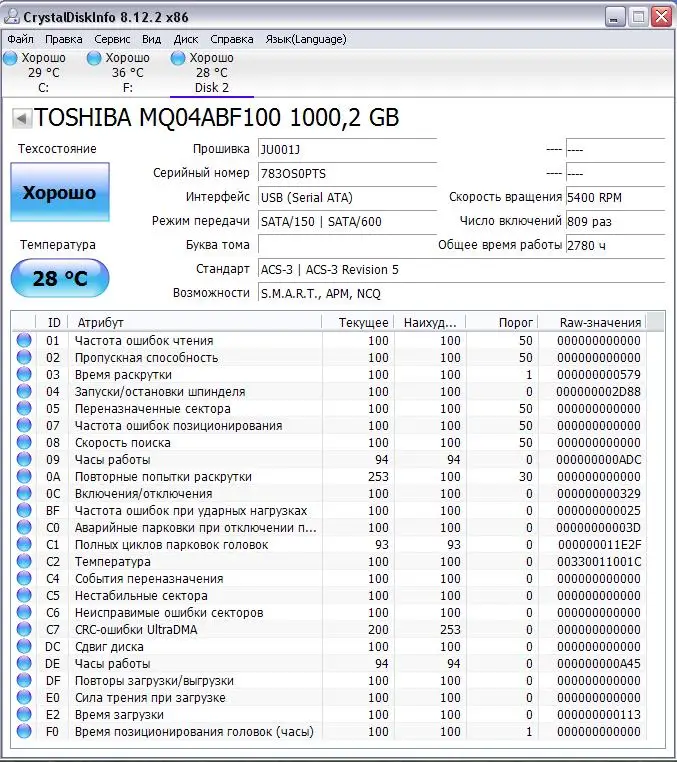
Task: Click the rotation speed field 5400 RPM
Action: coord(615,197)
